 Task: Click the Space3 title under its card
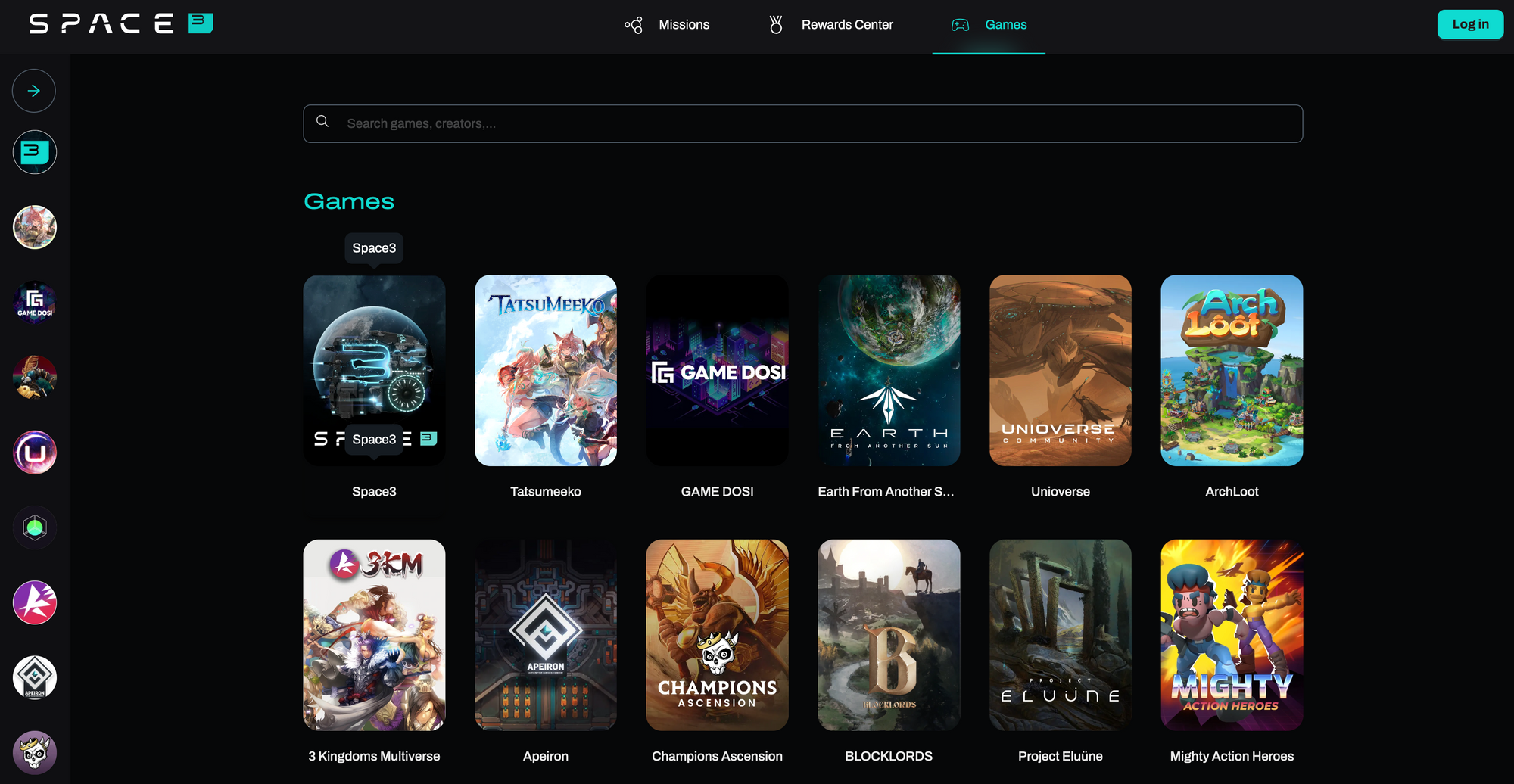point(374,491)
